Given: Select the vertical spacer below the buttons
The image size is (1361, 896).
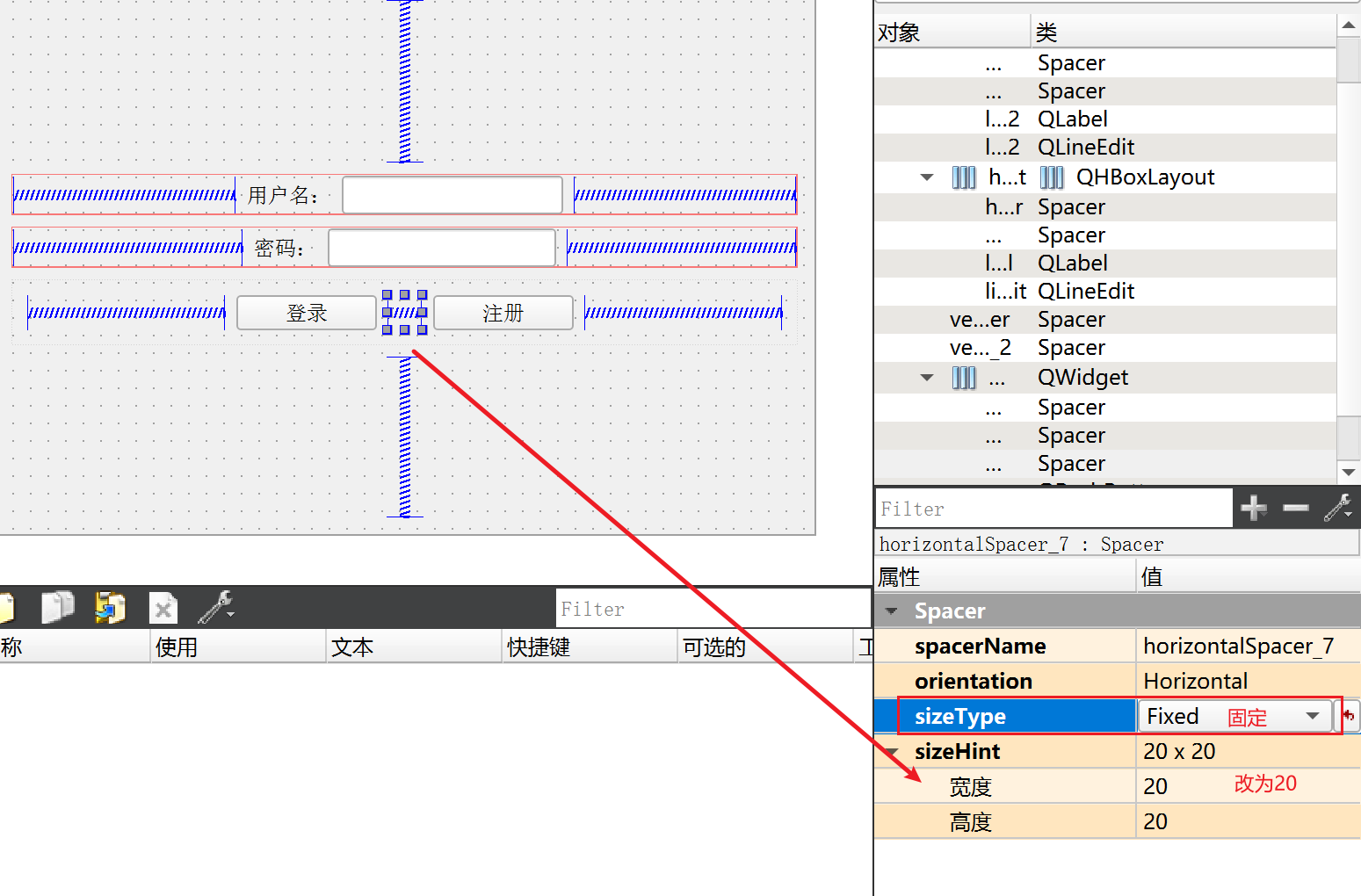Looking at the screenshot, I should pyautogui.click(x=405, y=437).
